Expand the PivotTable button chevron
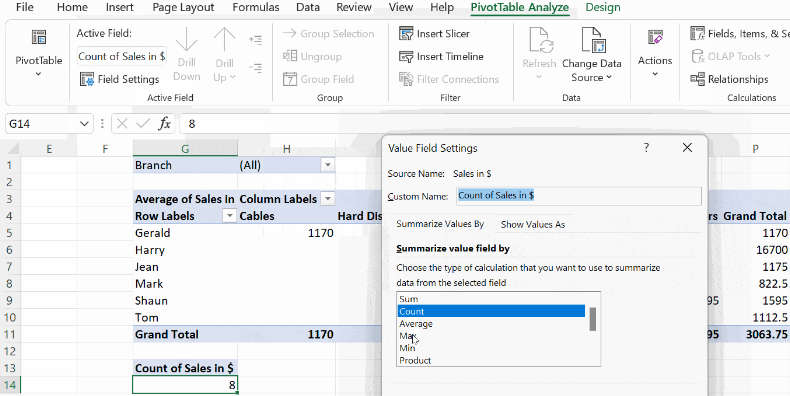Viewport: 790px width, 396px height. pyautogui.click(x=39, y=74)
